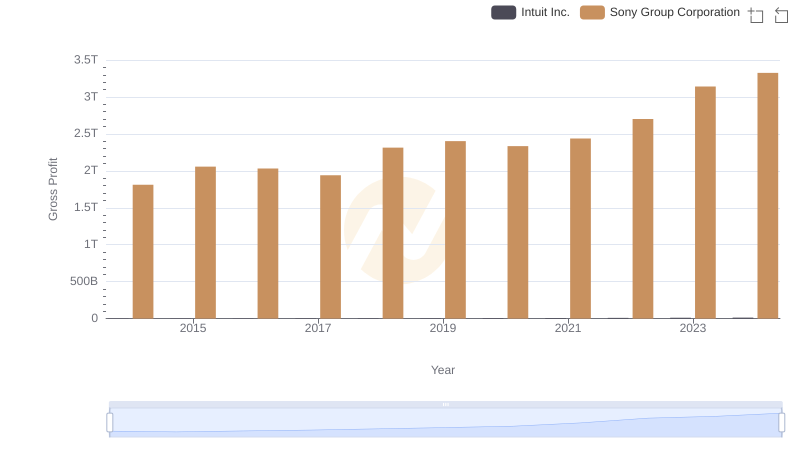Click the 2.5T y-axis label
This screenshot has height=461, width=800.
(x=86, y=133)
